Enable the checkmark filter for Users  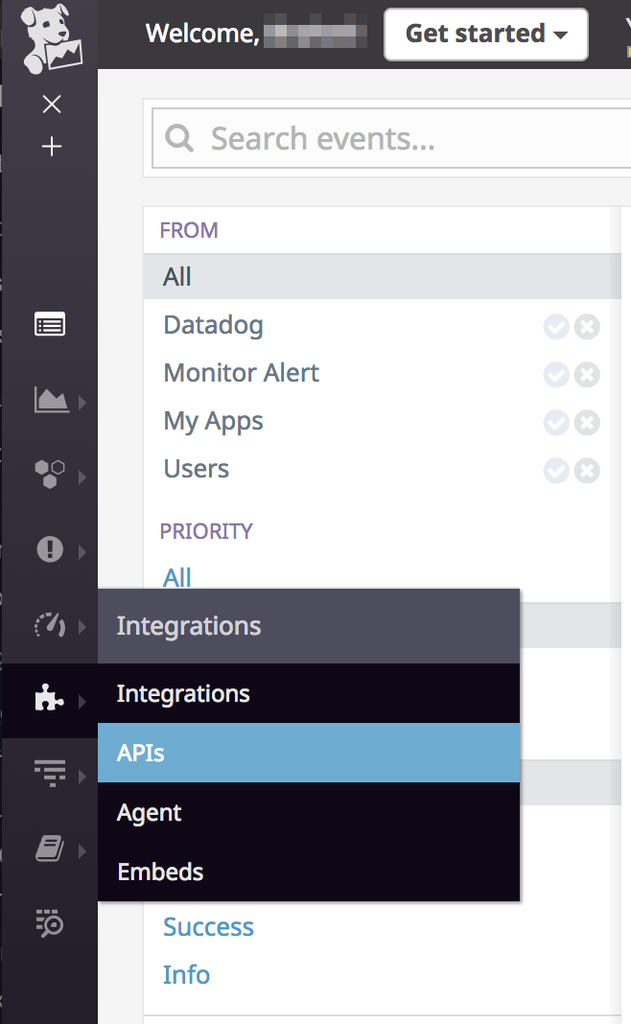[x=556, y=470]
